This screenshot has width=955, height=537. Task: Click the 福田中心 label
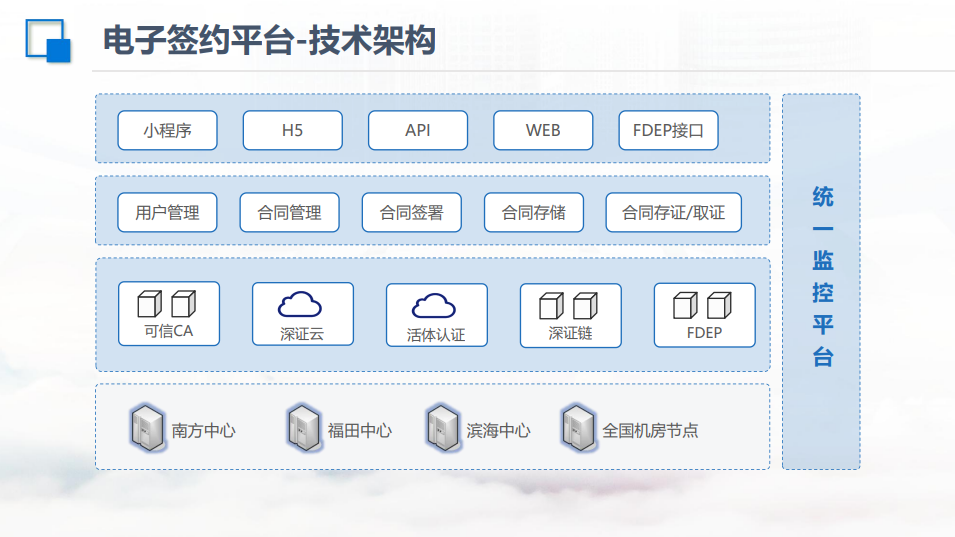(360, 430)
